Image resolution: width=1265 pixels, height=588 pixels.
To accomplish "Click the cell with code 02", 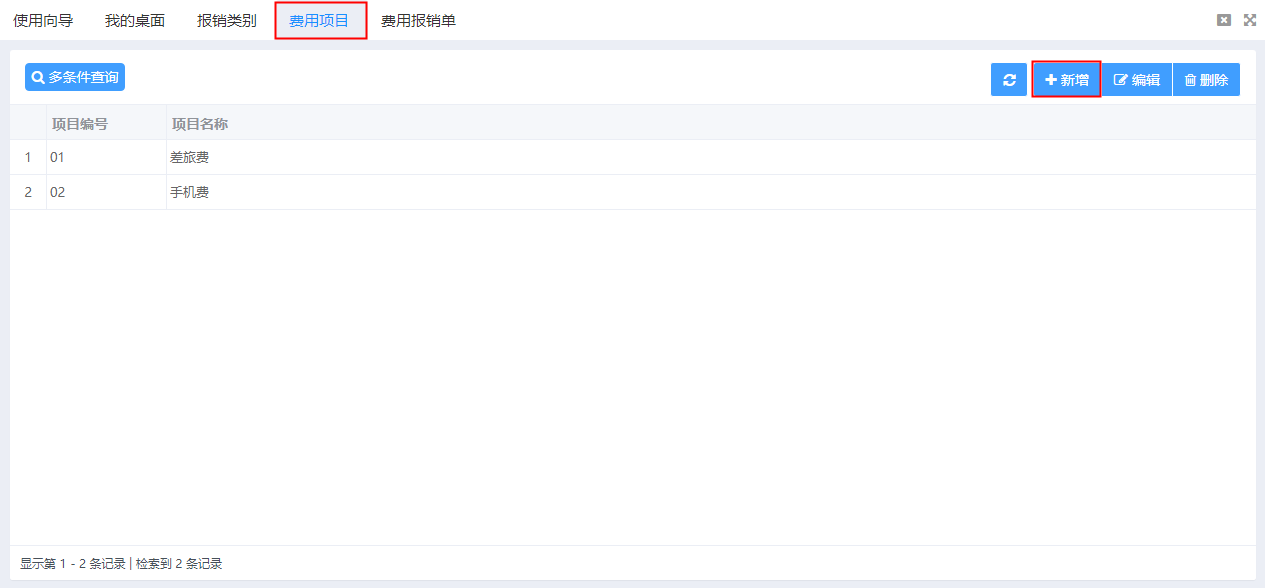I will [106, 192].
